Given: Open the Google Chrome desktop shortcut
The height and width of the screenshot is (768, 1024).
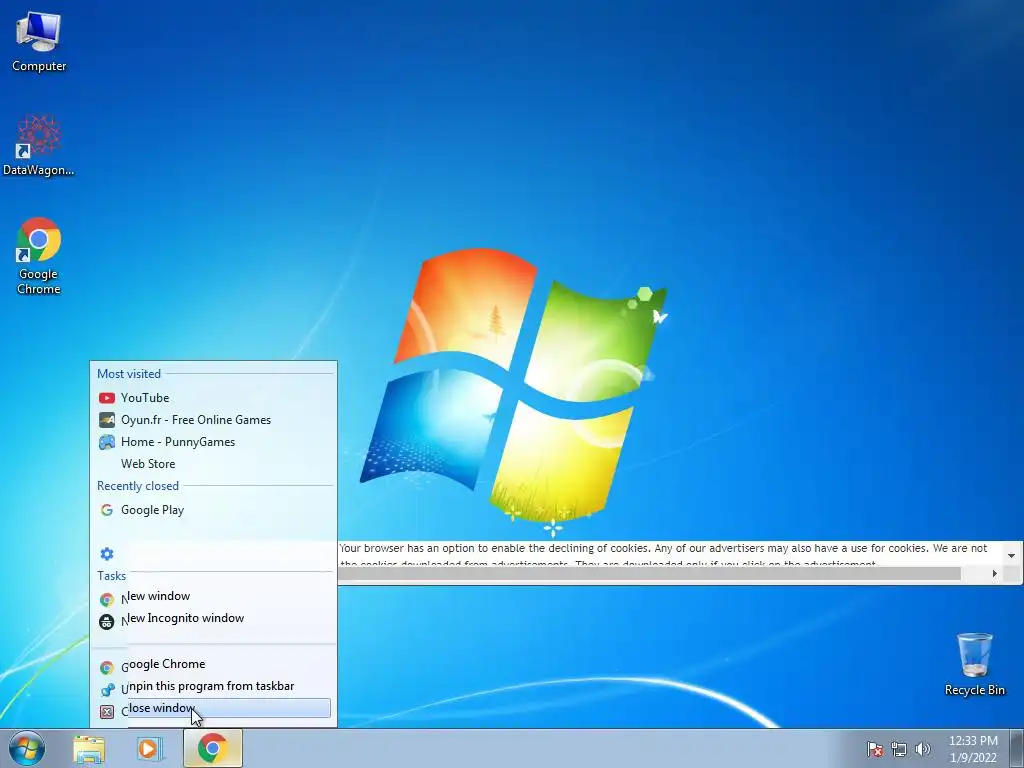Looking at the screenshot, I should coord(39,256).
